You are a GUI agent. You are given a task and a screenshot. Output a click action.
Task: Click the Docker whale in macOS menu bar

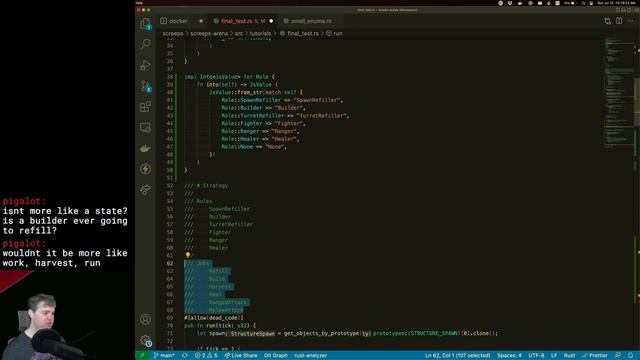(x=520, y=3)
